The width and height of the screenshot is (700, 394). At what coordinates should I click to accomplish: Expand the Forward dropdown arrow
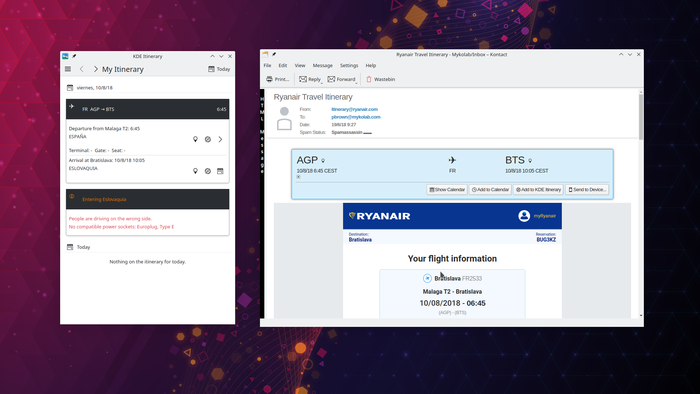tap(356, 82)
